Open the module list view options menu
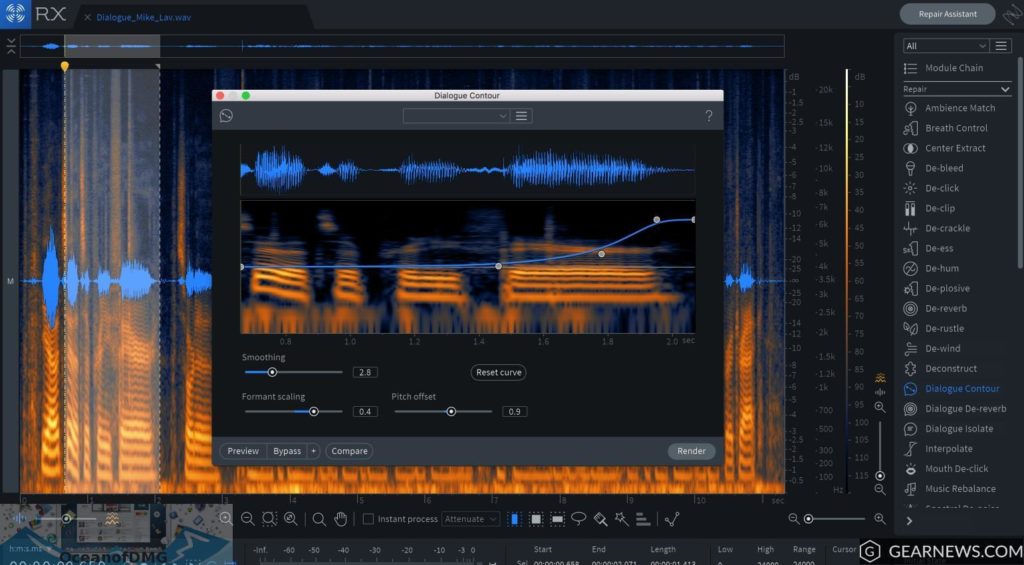 1000,46
